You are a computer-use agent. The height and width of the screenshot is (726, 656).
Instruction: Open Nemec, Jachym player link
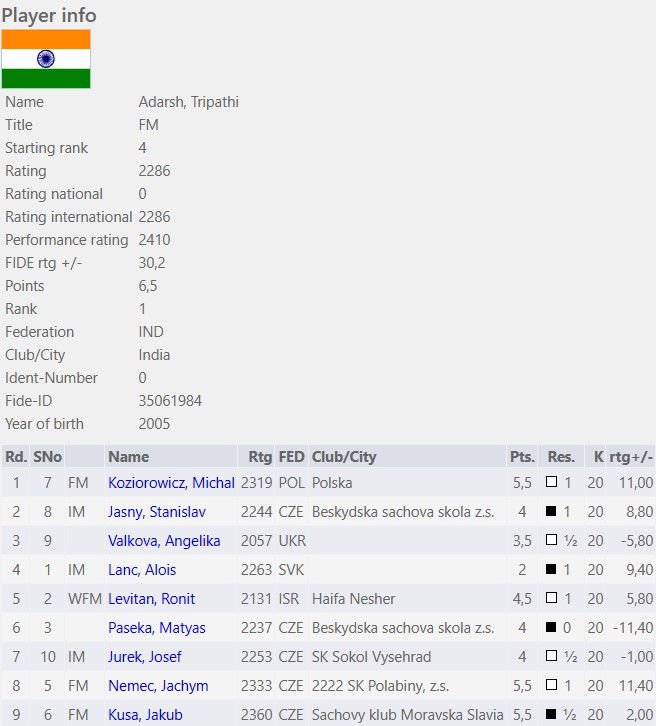(x=158, y=686)
